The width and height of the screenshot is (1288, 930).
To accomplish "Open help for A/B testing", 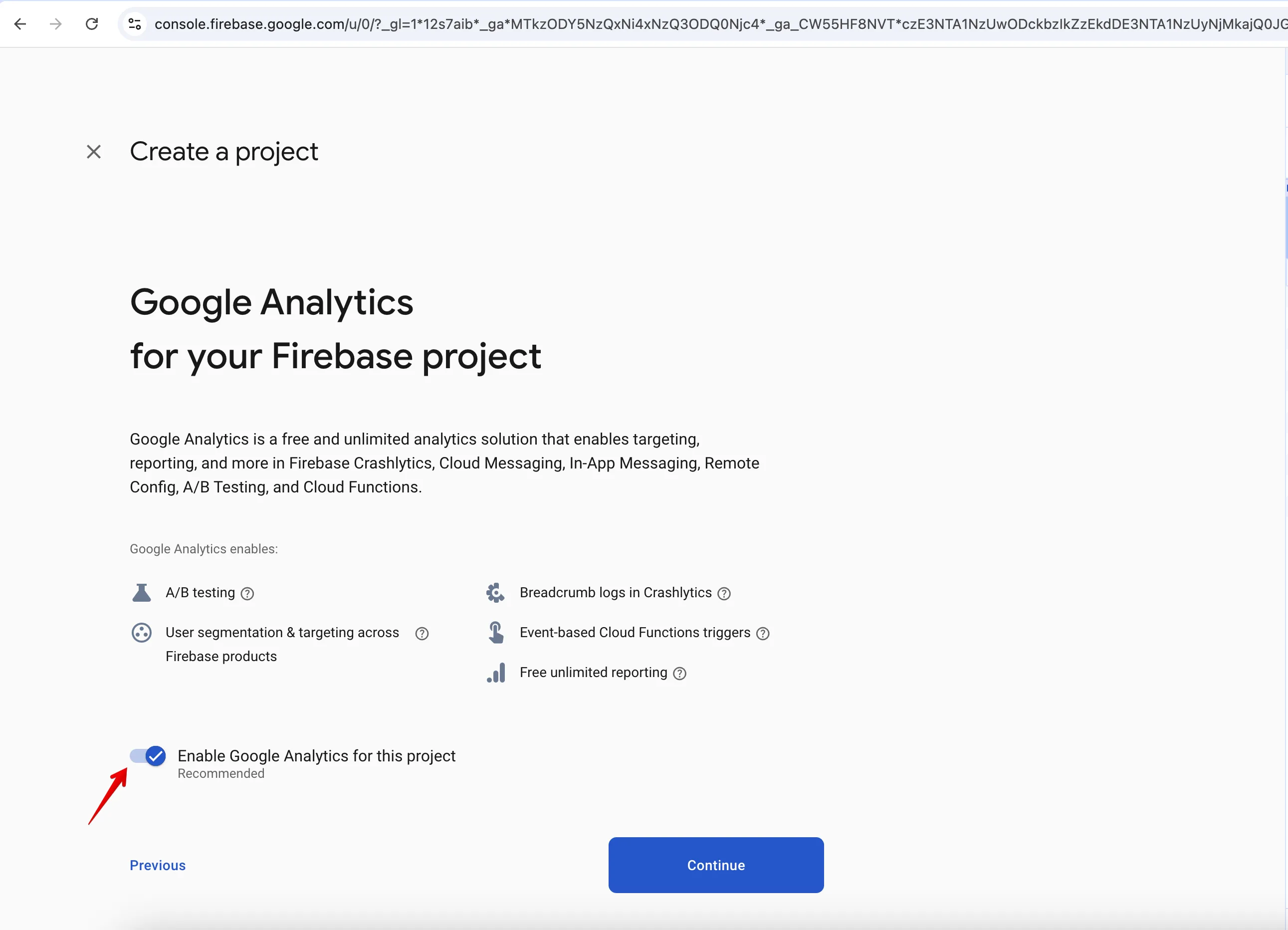I will click(247, 594).
